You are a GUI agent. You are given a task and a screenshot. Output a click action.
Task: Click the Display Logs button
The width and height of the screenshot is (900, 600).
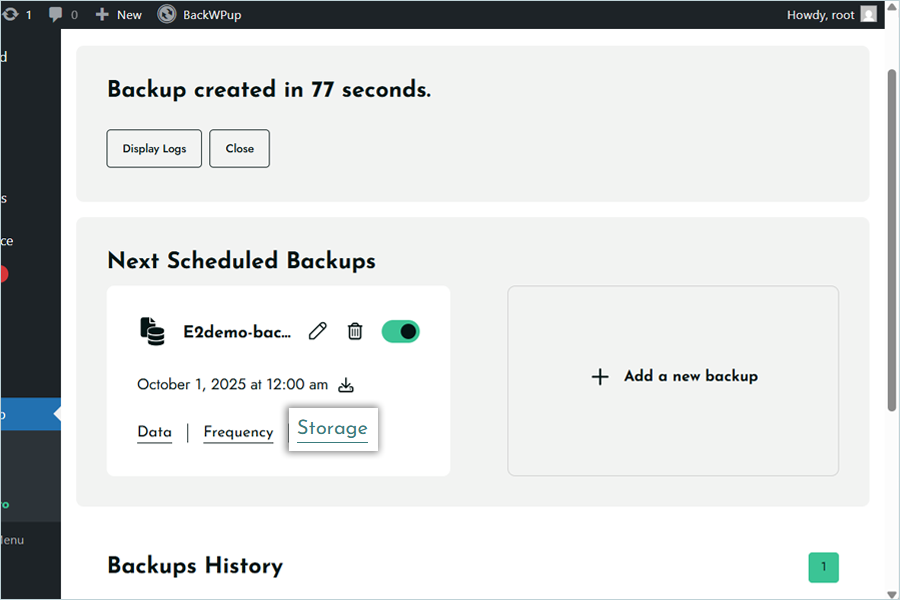[x=154, y=149]
